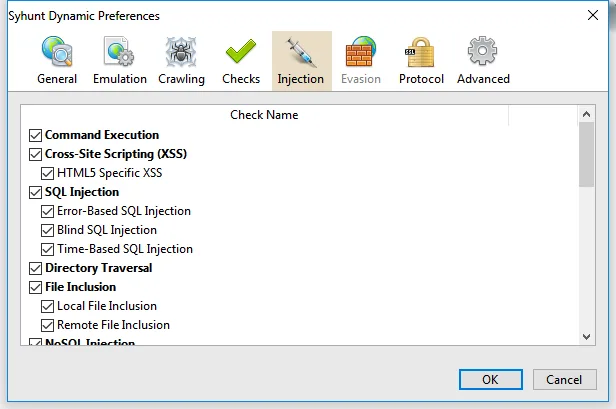The width and height of the screenshot is (616, 409).
Task: Open the Emulation settings icon
Action: [119, 51]
